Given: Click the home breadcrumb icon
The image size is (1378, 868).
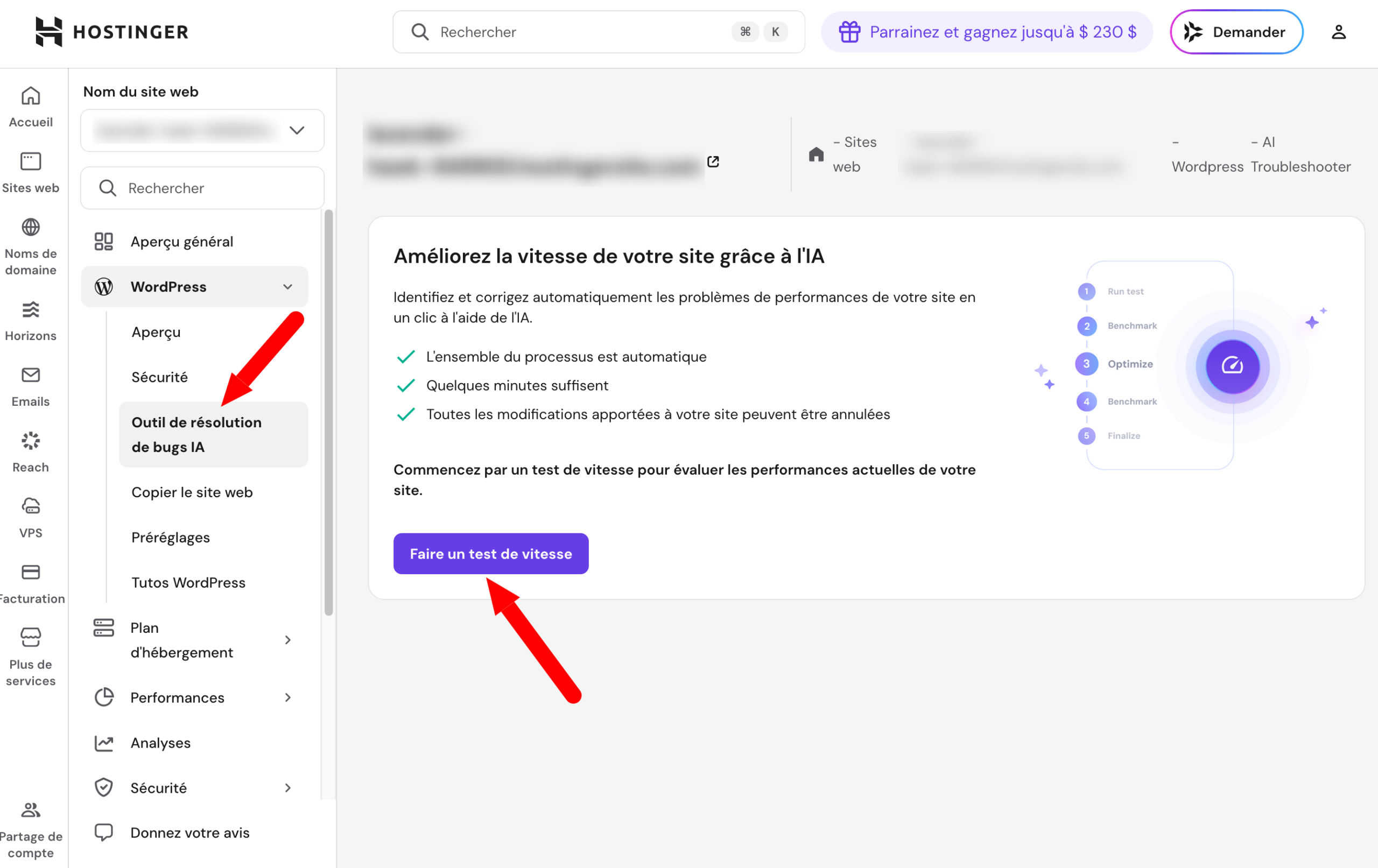Looking at the screenshot, I should click(x=816, y=154).
